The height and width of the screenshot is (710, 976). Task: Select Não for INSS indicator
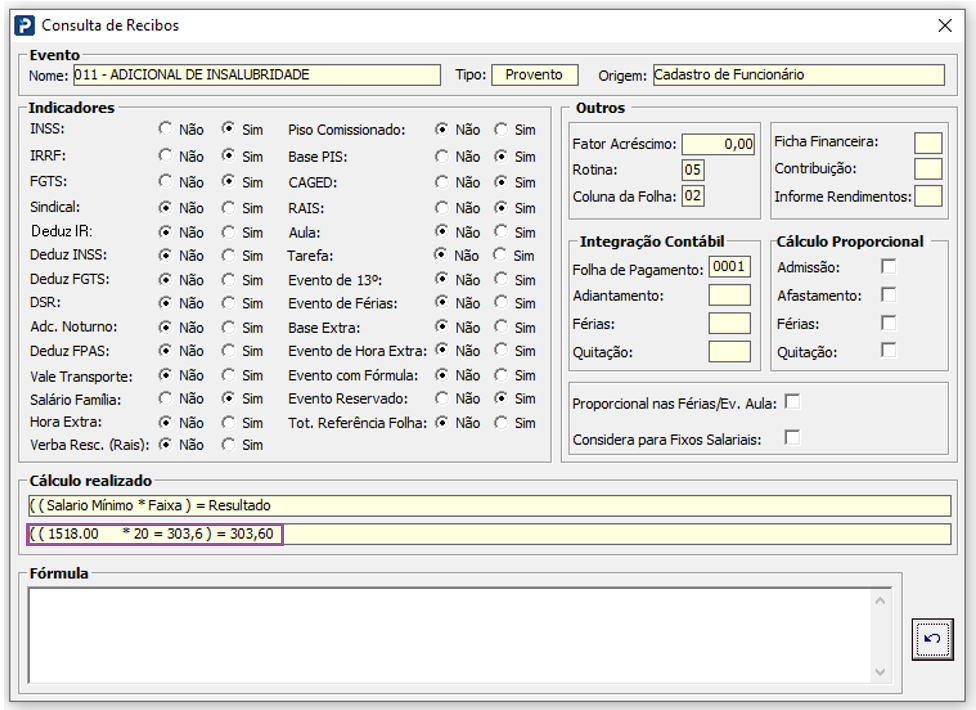[x=165, y=129]
